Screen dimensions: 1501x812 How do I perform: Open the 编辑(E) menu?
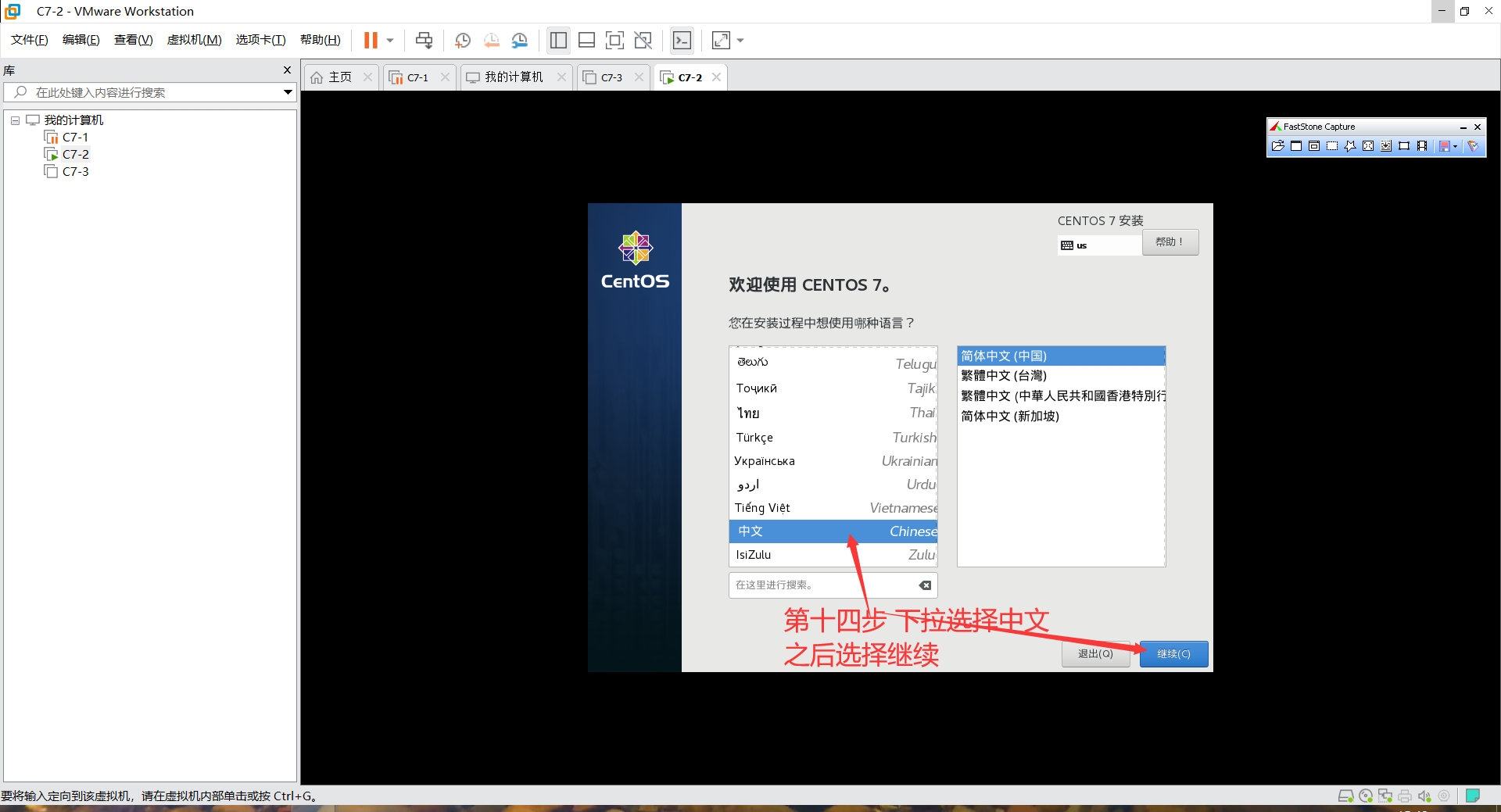tap(81, 40)
